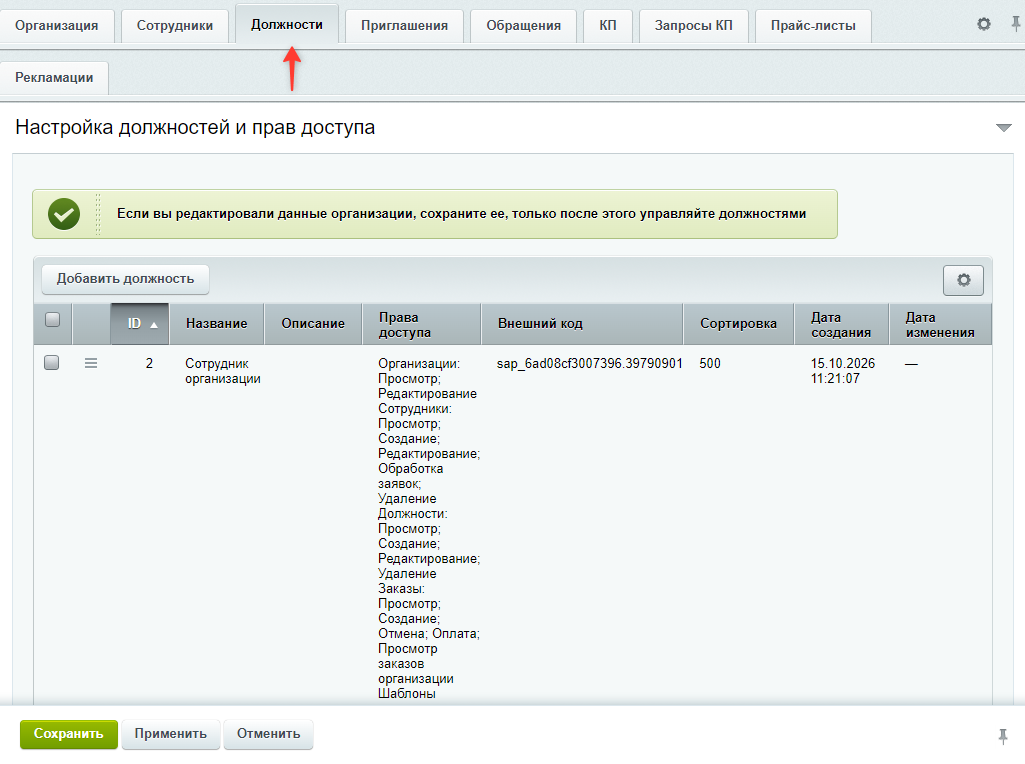Open the Сотрудники tab

point(175,25)
